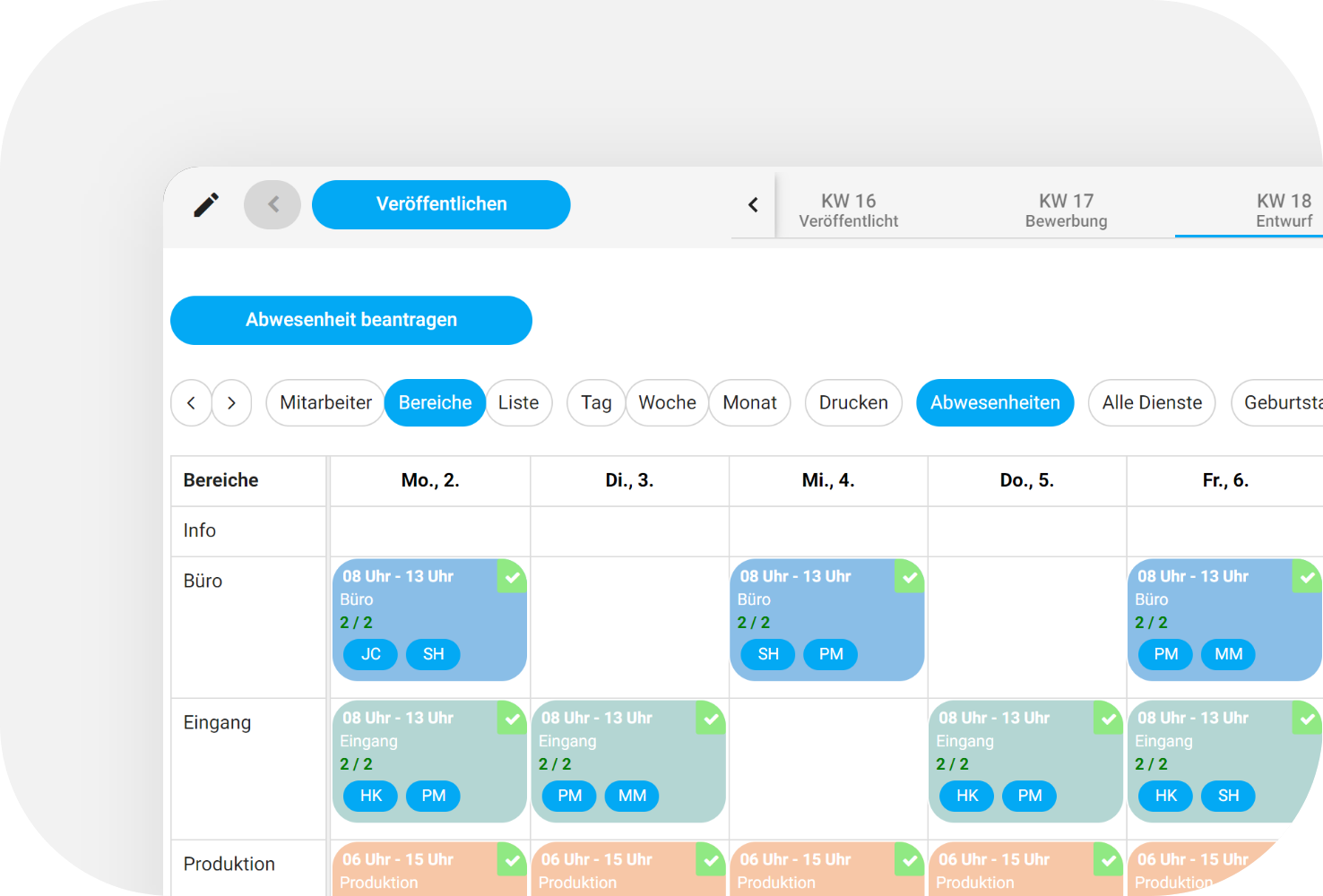The image size is (1323, 896).
Task: Click the pencil edit icon
Action: [x=206, y=205]
